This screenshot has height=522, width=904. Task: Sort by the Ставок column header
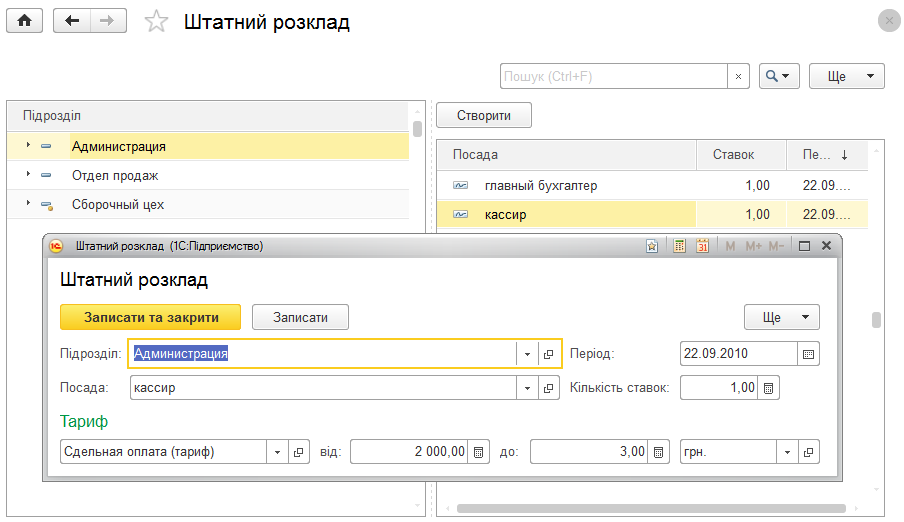tap(741, 155)
